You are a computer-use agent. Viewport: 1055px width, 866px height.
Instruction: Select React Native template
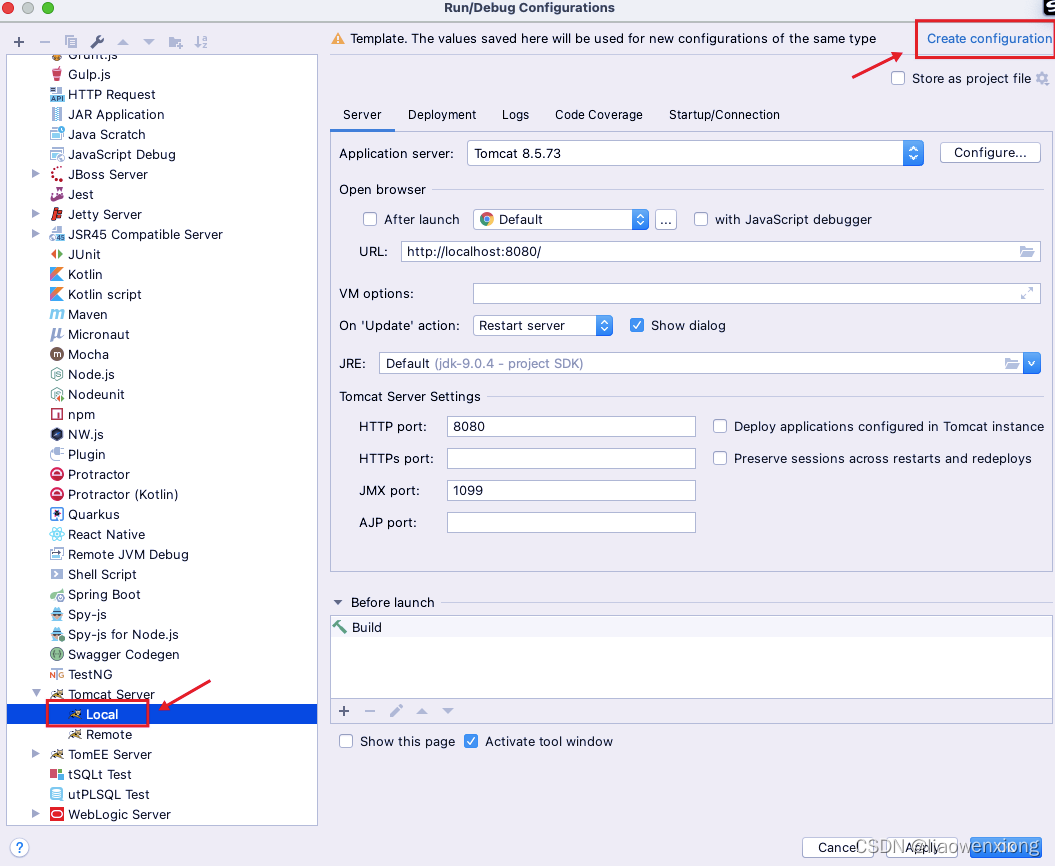(106, 535)
